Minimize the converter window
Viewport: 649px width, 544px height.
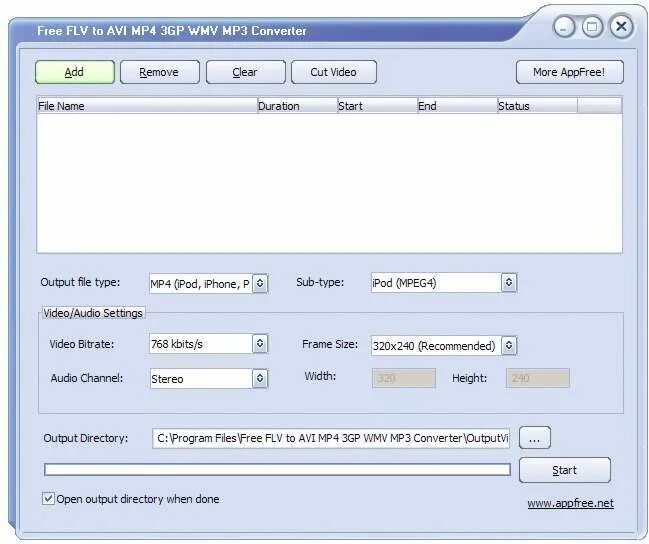click(564, 27)
